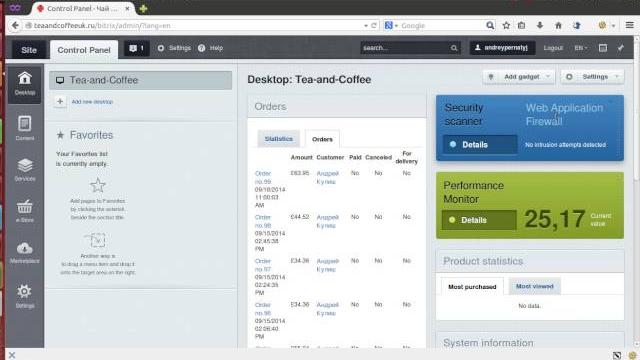The height and width of the screenshot is (360, 640).
Task: Open browser downloads arrow icon
Action: pos(540,25)
